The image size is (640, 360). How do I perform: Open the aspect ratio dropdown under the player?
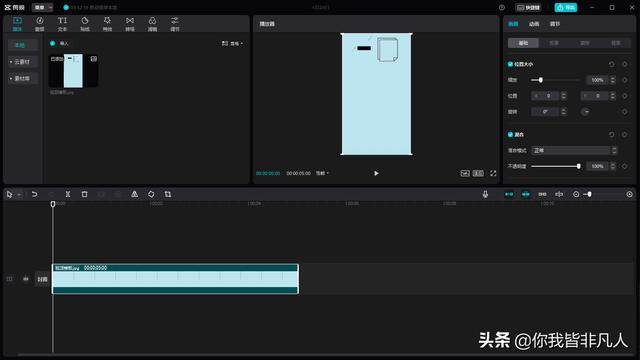322,173
